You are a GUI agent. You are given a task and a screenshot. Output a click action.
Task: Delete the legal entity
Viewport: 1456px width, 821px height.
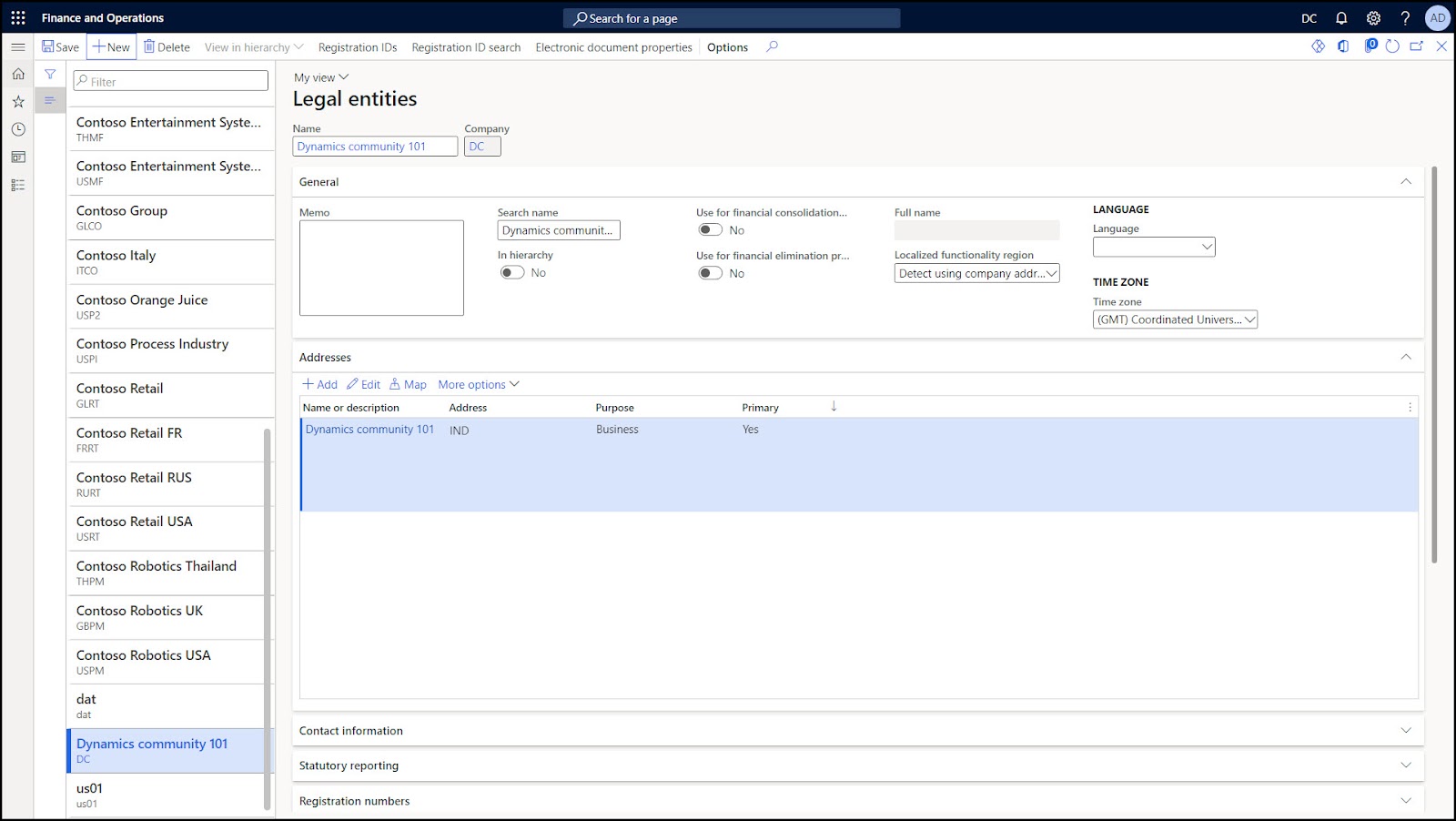tap(167, 47)
